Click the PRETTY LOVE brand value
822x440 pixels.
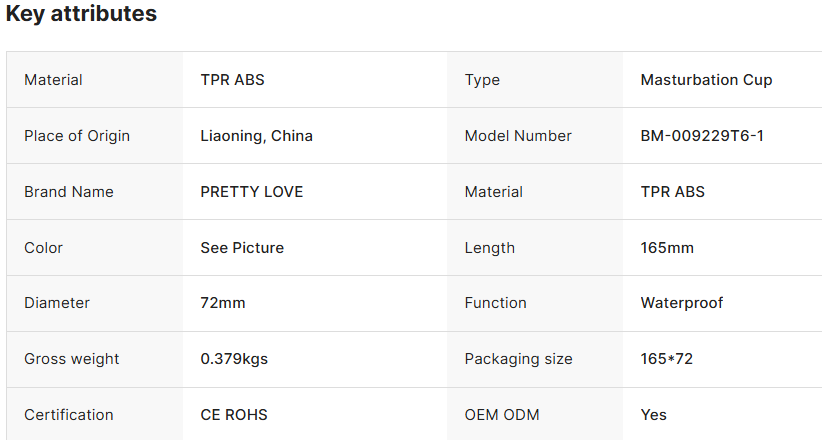[252, 192]
